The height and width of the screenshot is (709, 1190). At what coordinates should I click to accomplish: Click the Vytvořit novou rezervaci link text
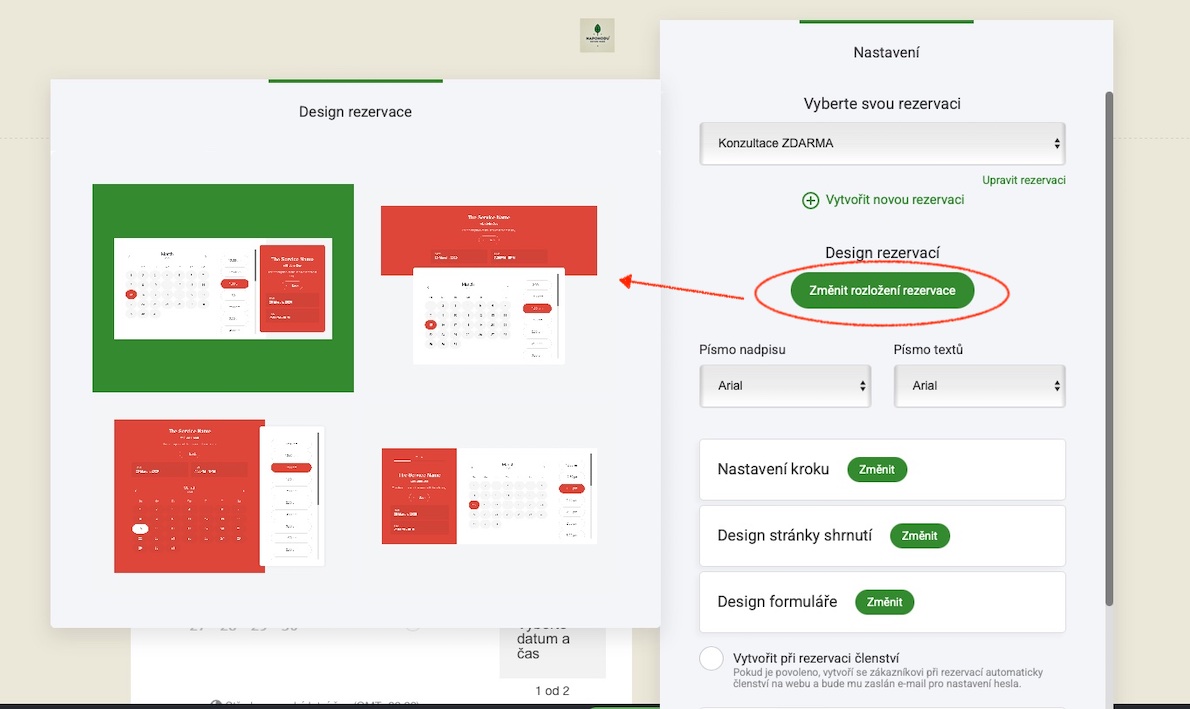pyautogui.click(x=895, y=200)
